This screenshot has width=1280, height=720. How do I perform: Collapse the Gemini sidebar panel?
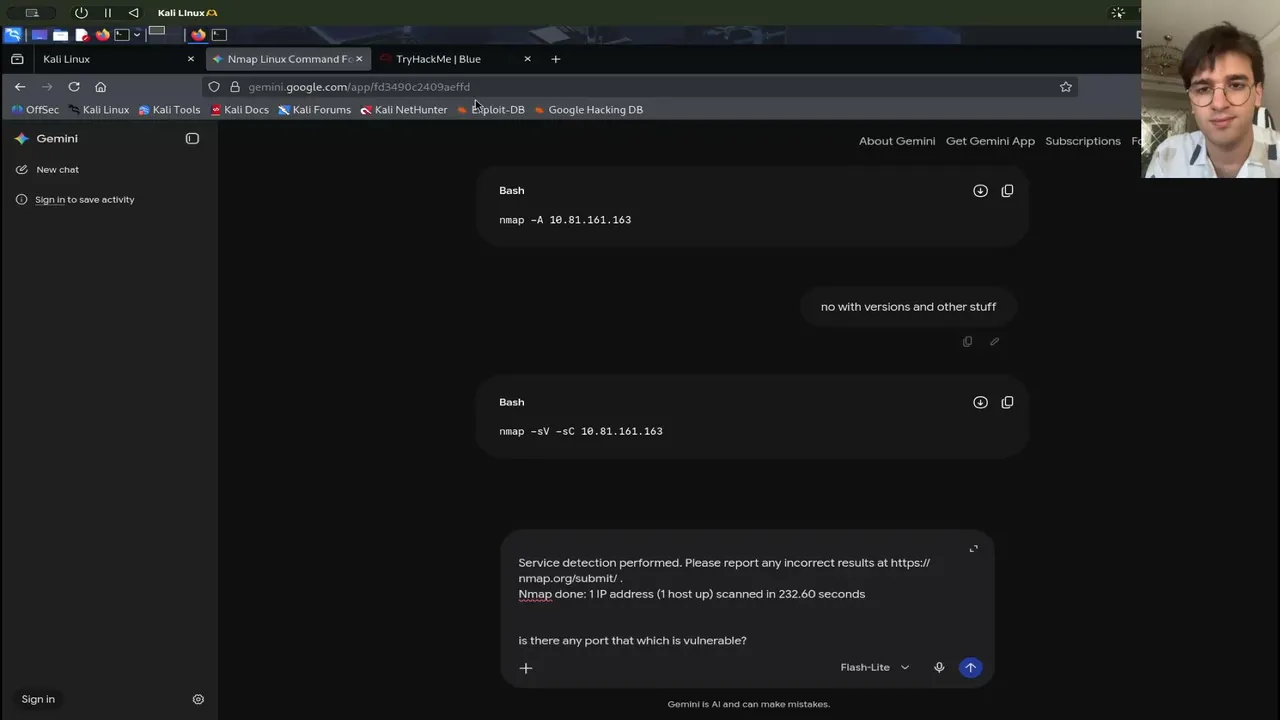192,139
